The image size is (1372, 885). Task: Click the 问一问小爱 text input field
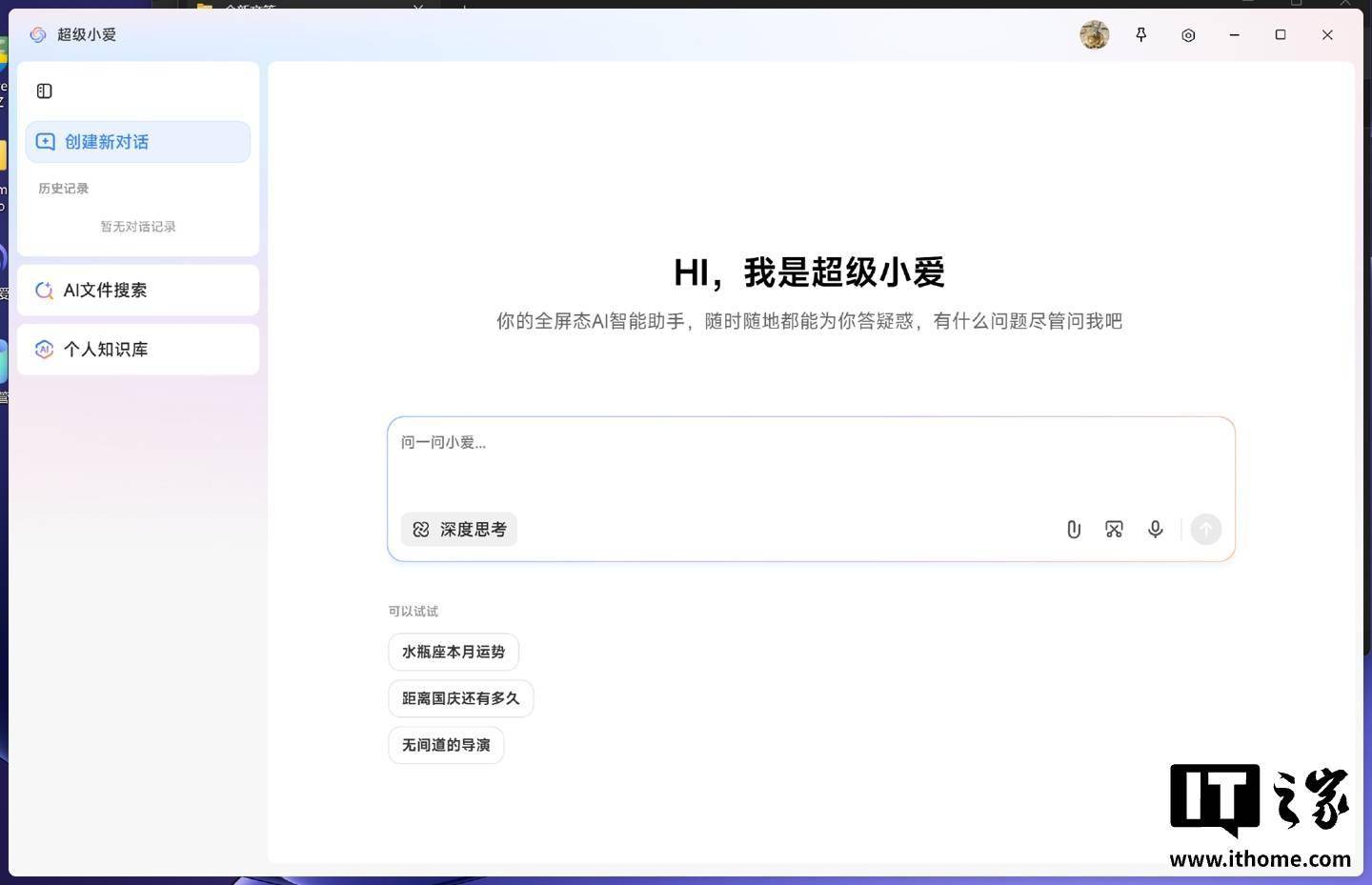point(811,464)
